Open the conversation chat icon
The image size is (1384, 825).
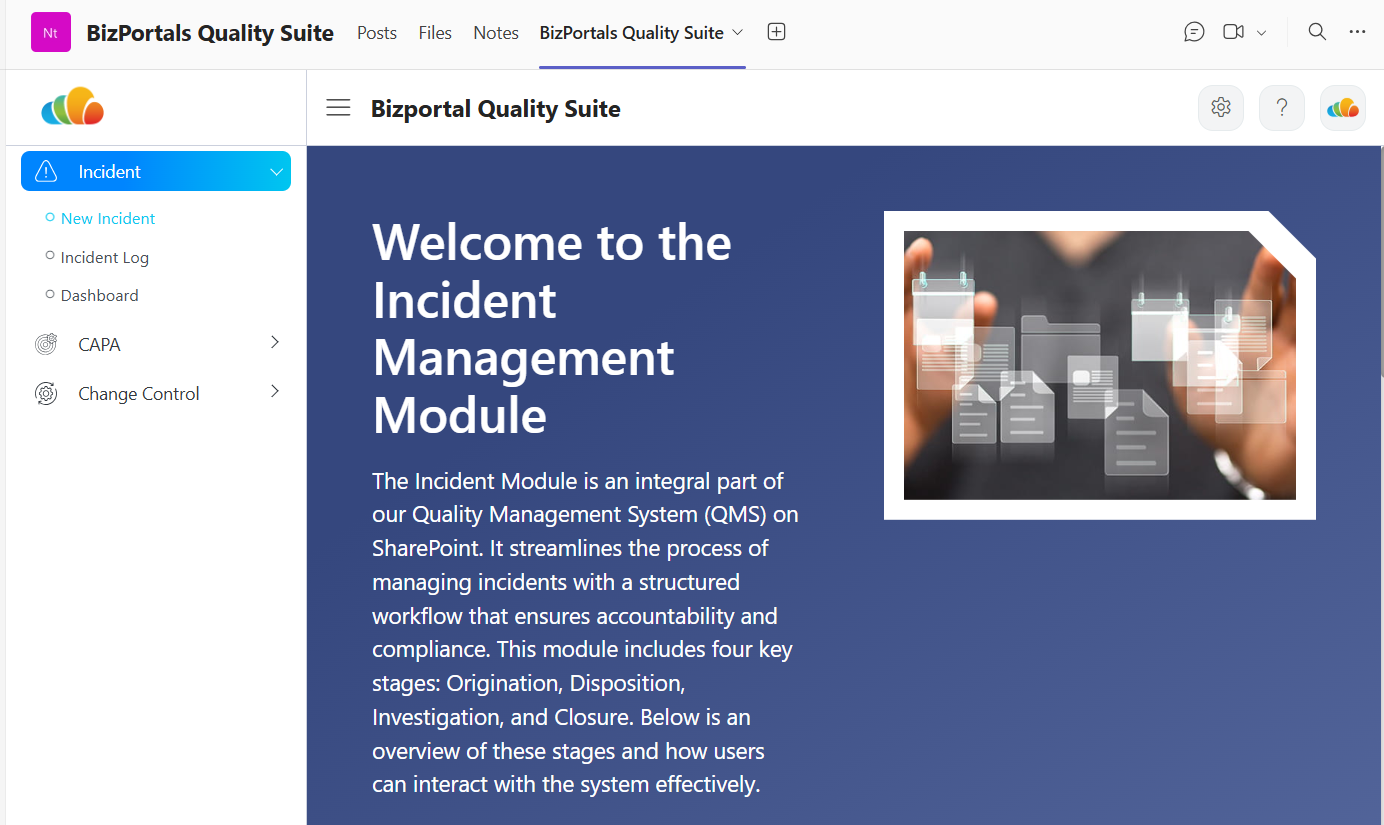pyautogui.click(x=1194, y=32)
